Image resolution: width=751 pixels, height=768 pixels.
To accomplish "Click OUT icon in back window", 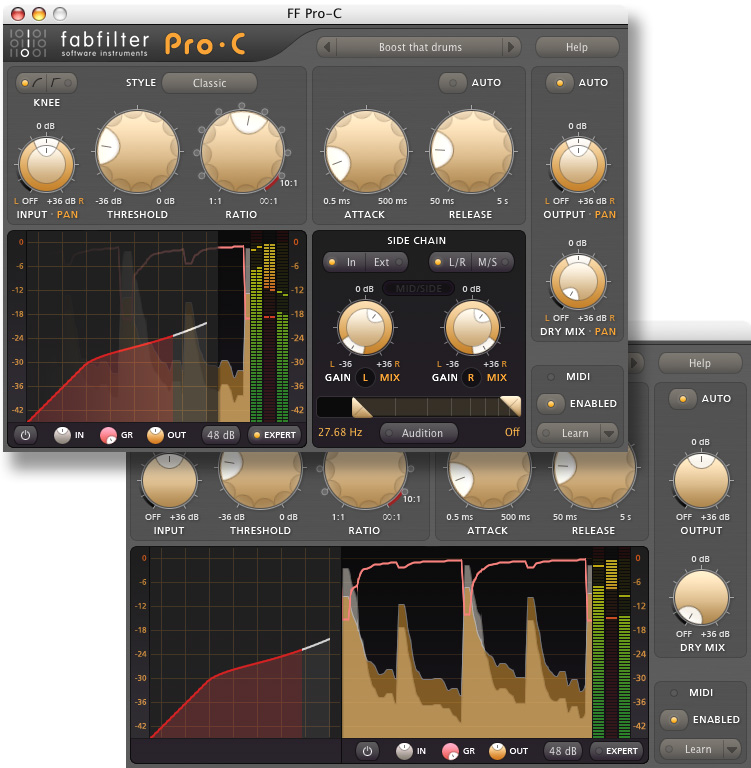I will click(497, 751).
